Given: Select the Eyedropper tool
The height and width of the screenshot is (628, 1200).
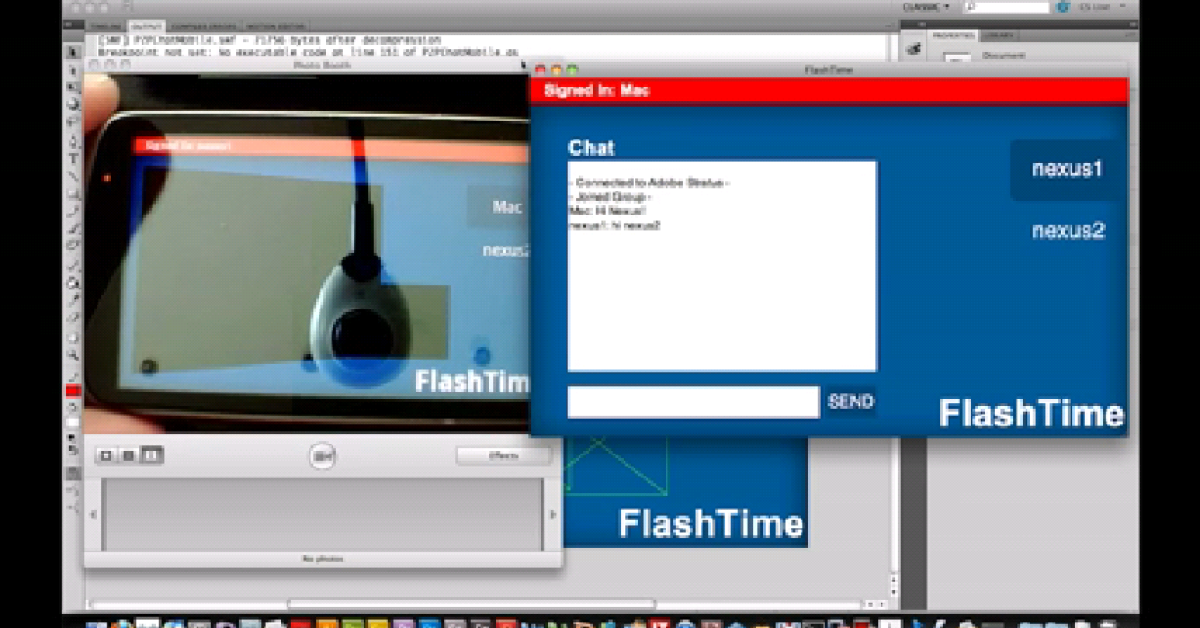Looking at the screenshot, I should tap(73, 299).
